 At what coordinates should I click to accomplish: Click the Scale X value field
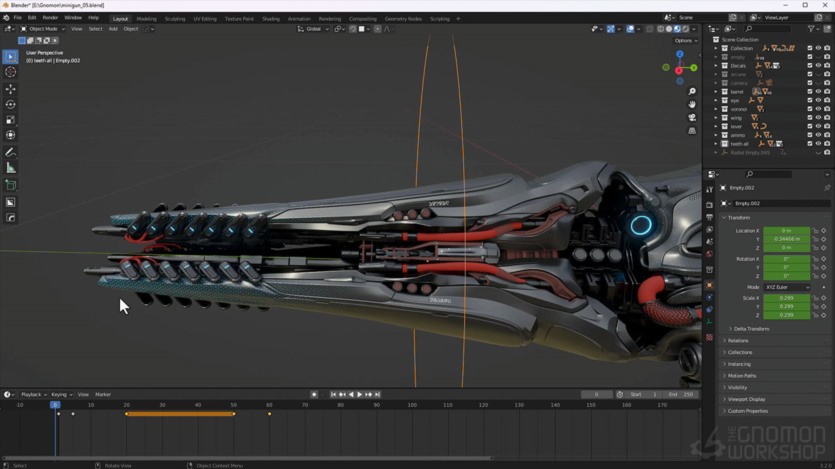787,298
